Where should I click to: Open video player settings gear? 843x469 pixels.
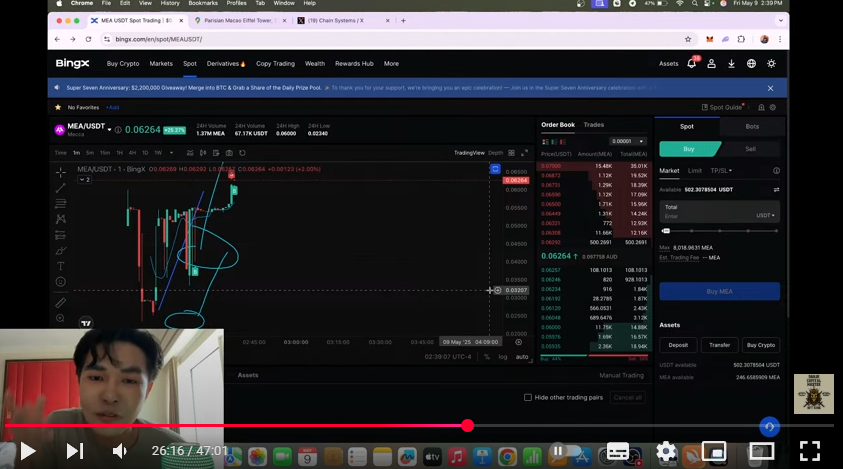click(x=666, y=451)
